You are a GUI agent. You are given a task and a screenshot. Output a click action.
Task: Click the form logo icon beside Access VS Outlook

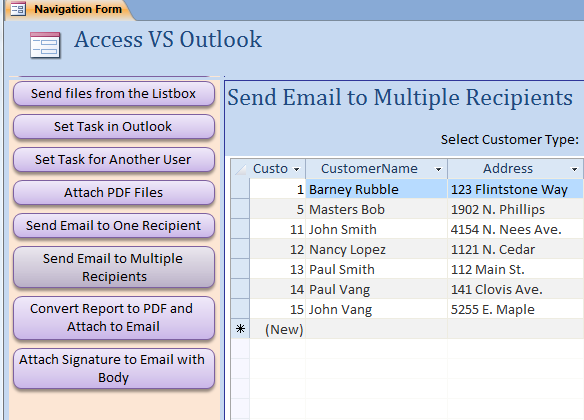[45, 45]
